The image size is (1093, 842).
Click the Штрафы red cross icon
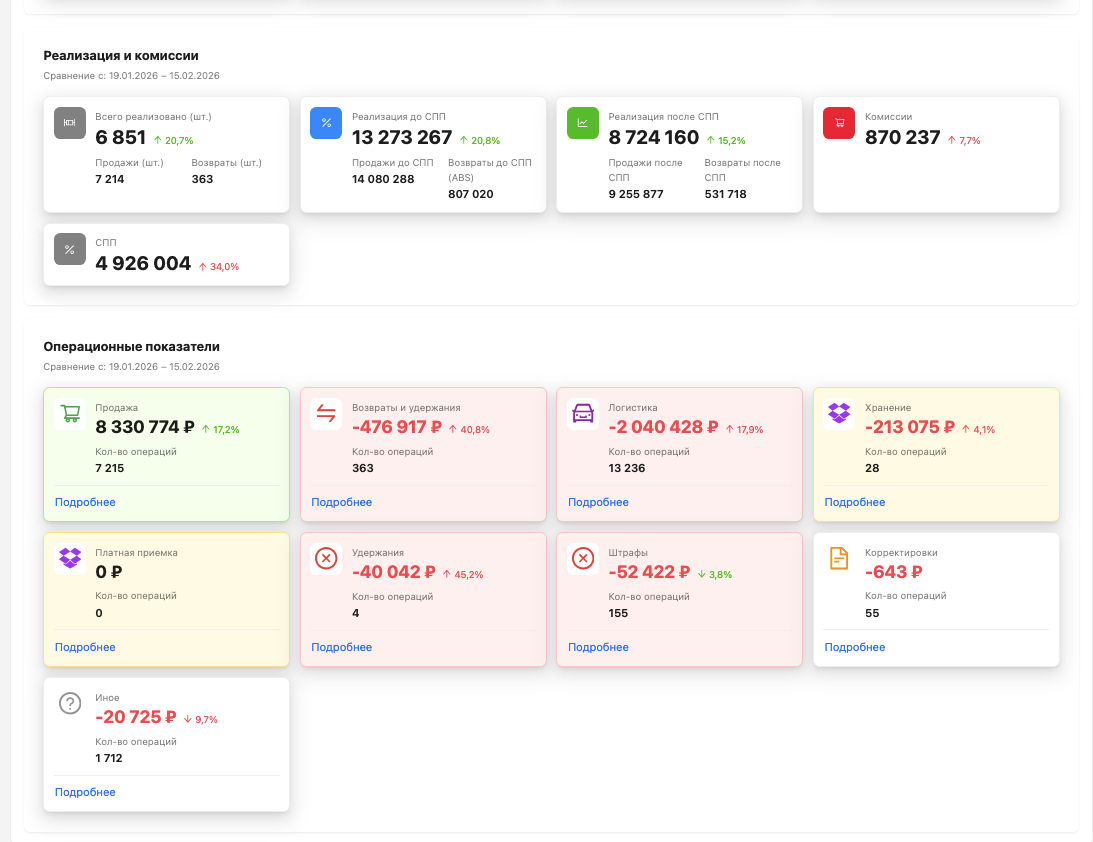pos(583,558)
